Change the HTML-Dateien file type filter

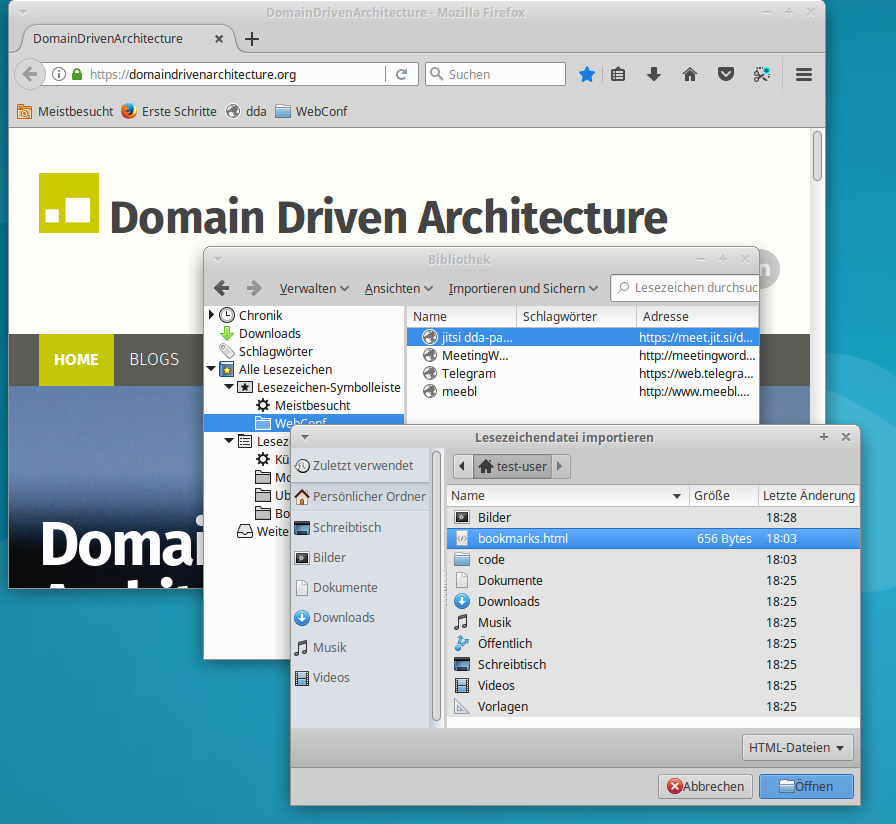tap(797, 747)
